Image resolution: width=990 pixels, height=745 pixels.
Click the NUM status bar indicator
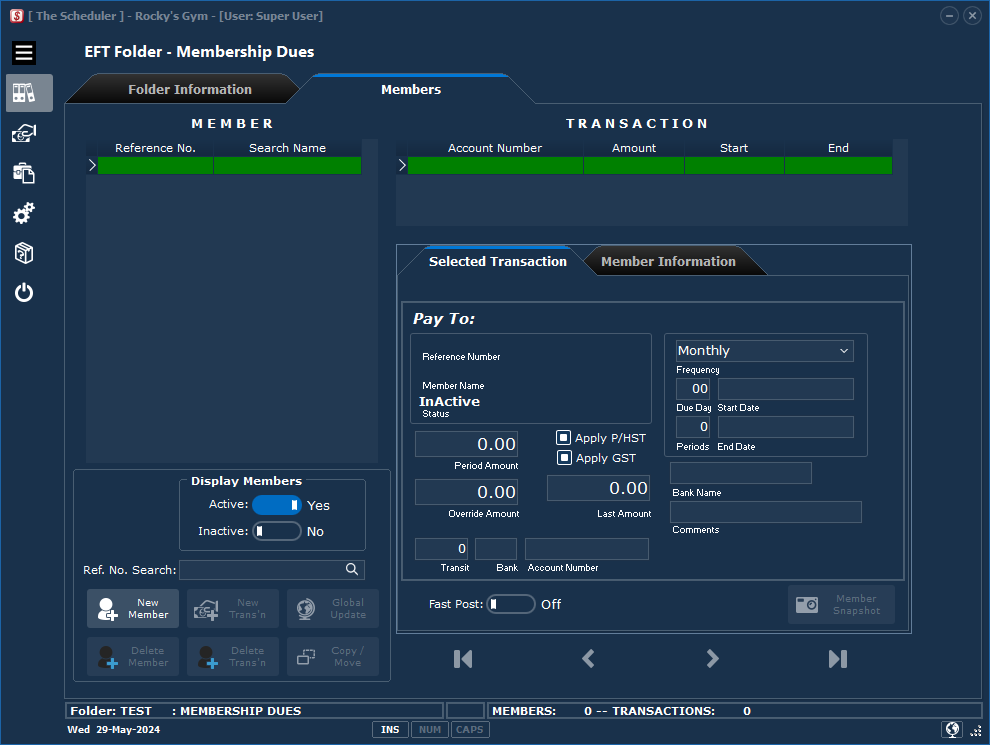point(430,729)
